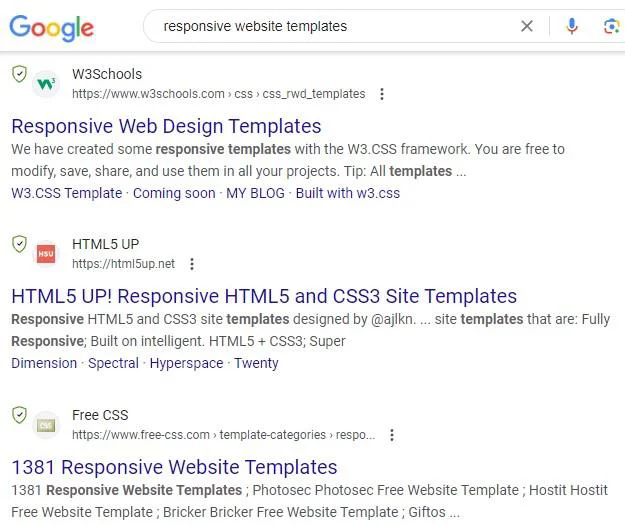The image size is (625, 525).
Task: Click the W3Schools favicon
Action: [46, 84]
